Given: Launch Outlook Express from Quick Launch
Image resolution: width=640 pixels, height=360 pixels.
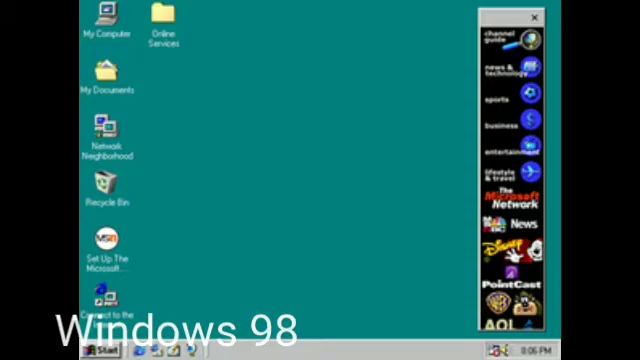Looking at the screenshot, I should click(x=157, y=350).
